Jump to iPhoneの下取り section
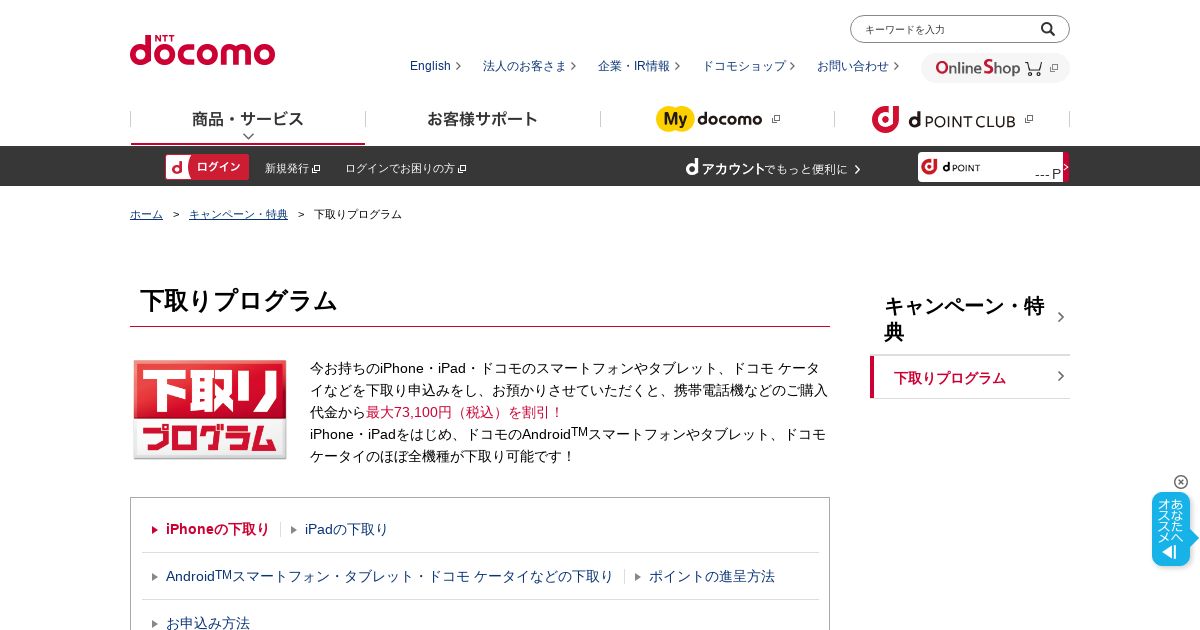The width and height of the screenshot is (1200, 630). [217, 529]
